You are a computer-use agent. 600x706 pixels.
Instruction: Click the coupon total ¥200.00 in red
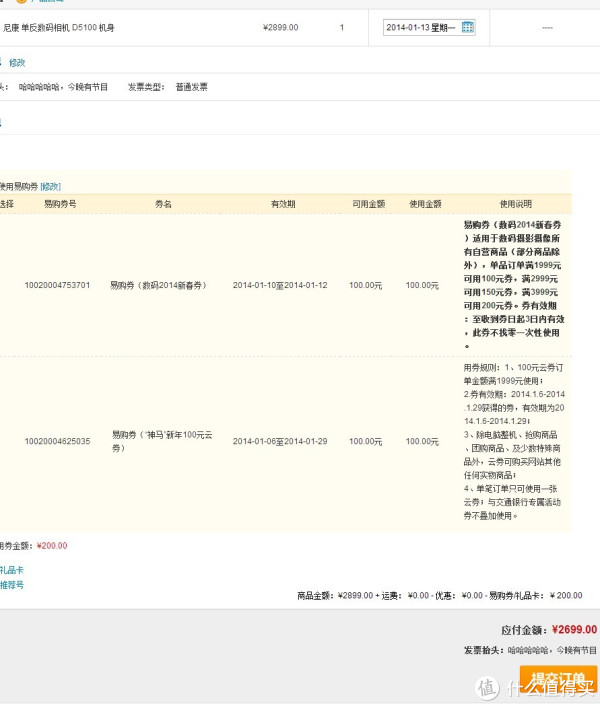52,546
